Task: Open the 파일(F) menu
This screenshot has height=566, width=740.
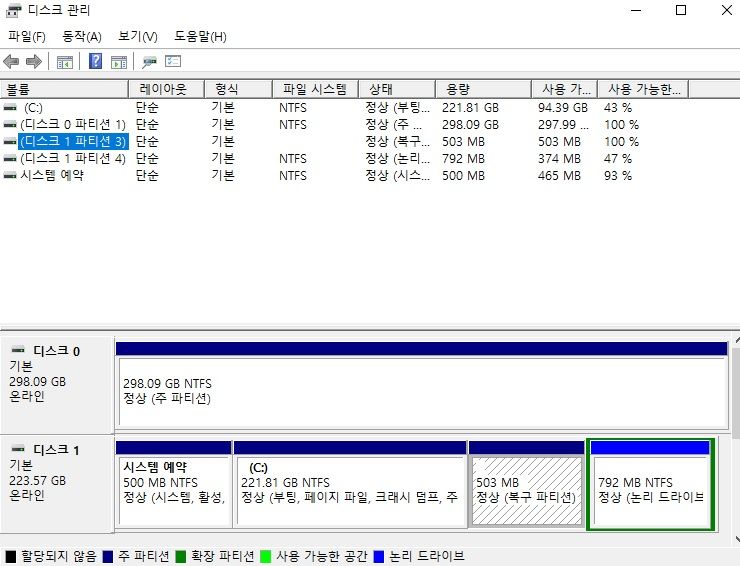Action: 27,37
